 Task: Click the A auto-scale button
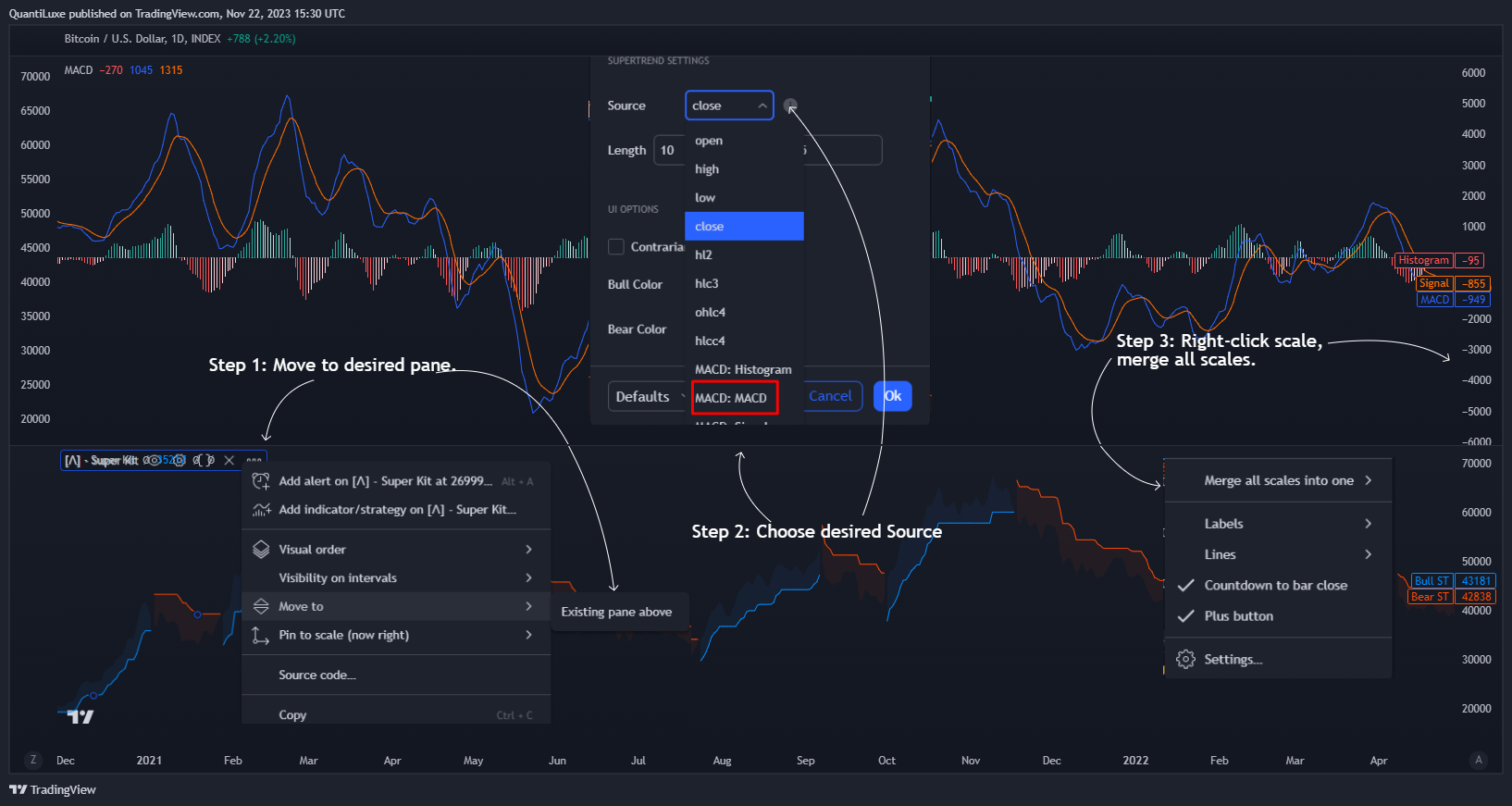tap(1479, 760)
